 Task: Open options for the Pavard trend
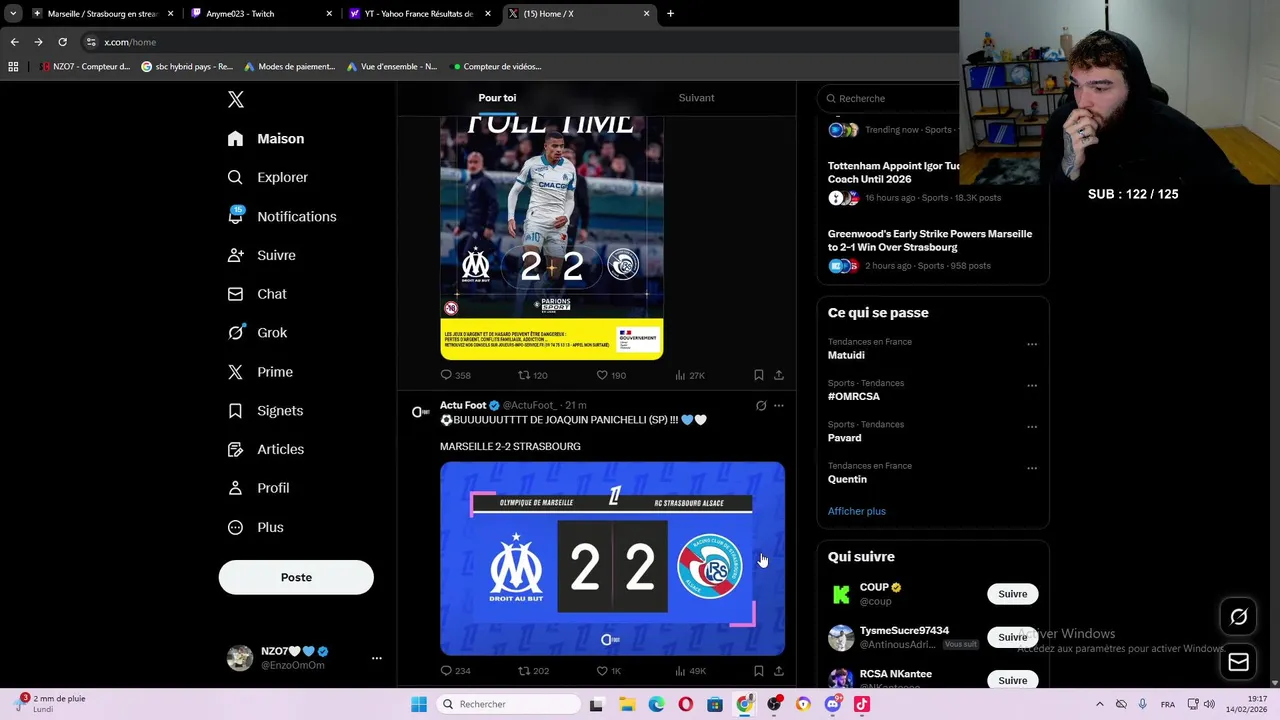point(1032,427)
